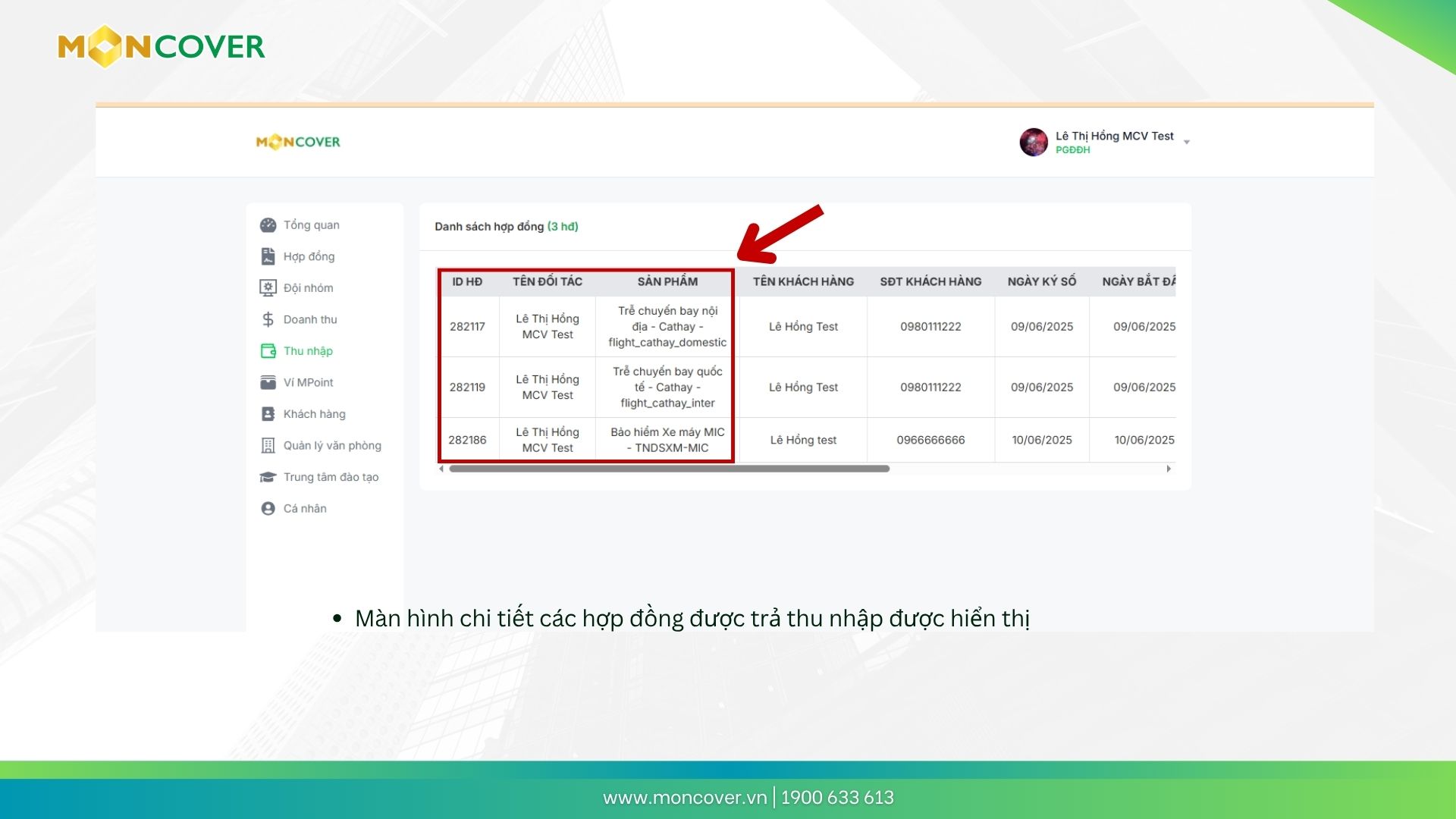Click signing date 10/06/2025 in row 282186
The width and height of the screenshot is (1456, 819).
tap(1042, 440)
